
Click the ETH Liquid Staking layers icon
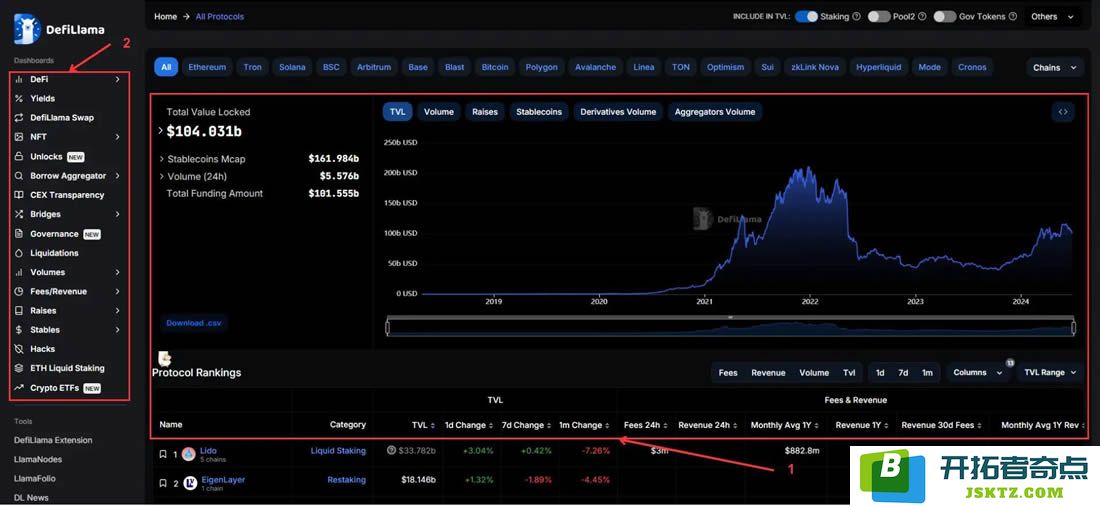tap(19, 368)
